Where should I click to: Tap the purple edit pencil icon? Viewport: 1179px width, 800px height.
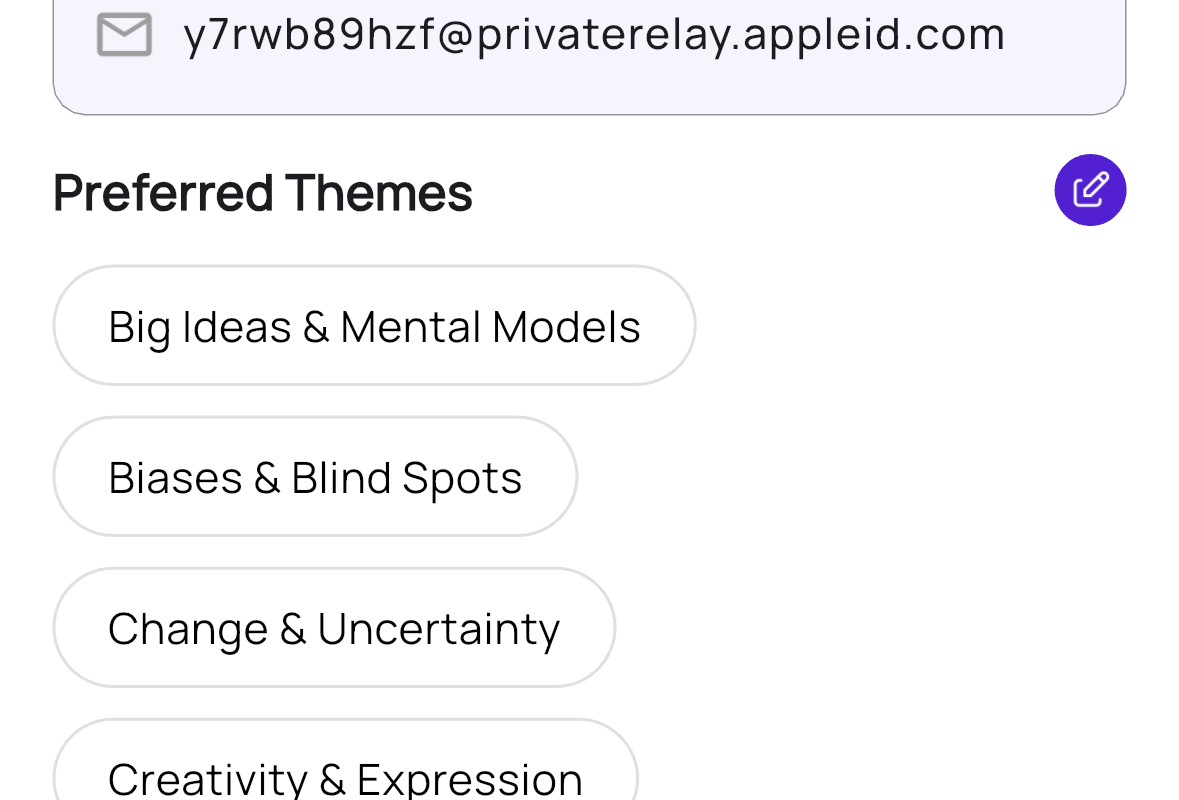[x=1090, y=190]
